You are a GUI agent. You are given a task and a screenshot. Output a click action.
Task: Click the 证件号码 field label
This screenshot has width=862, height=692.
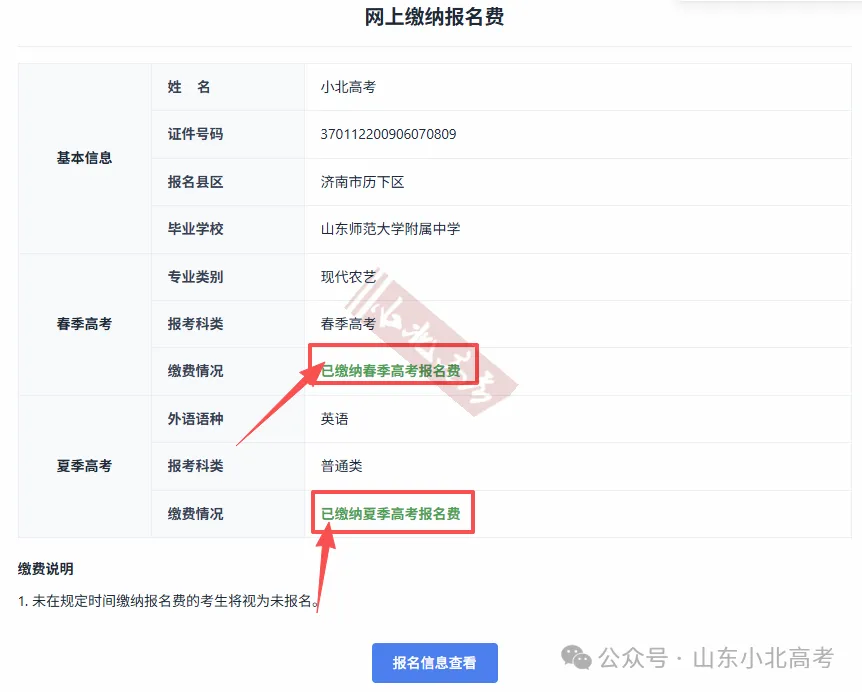pyautogui.click(x=196, y=134)
